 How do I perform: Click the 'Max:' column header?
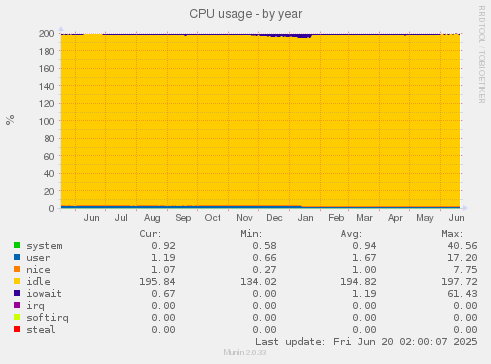pos(452,234)
